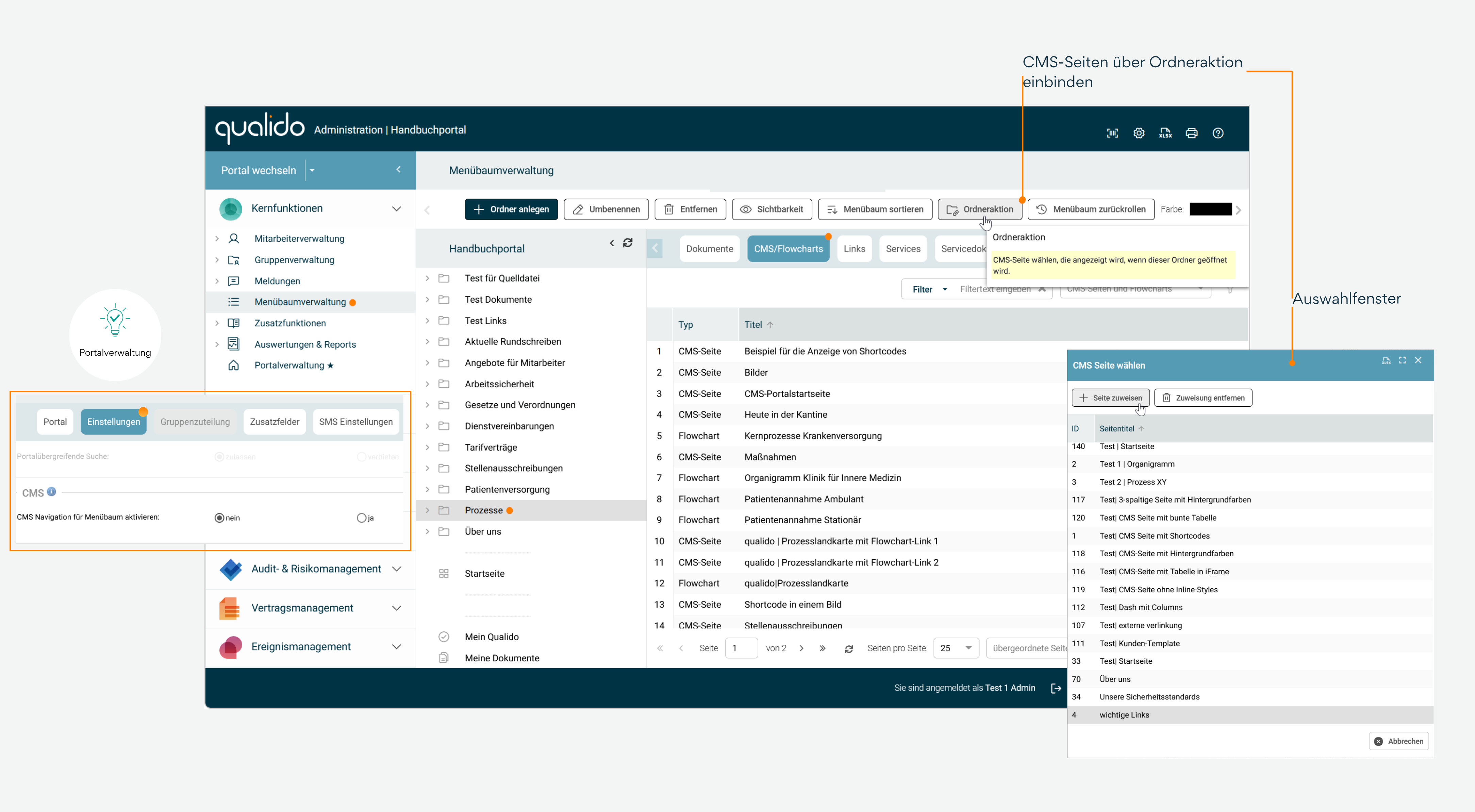Click Mitarbeiterverwaltung person icon
This screenshot has height=812, width=1475.
[234, 239]
